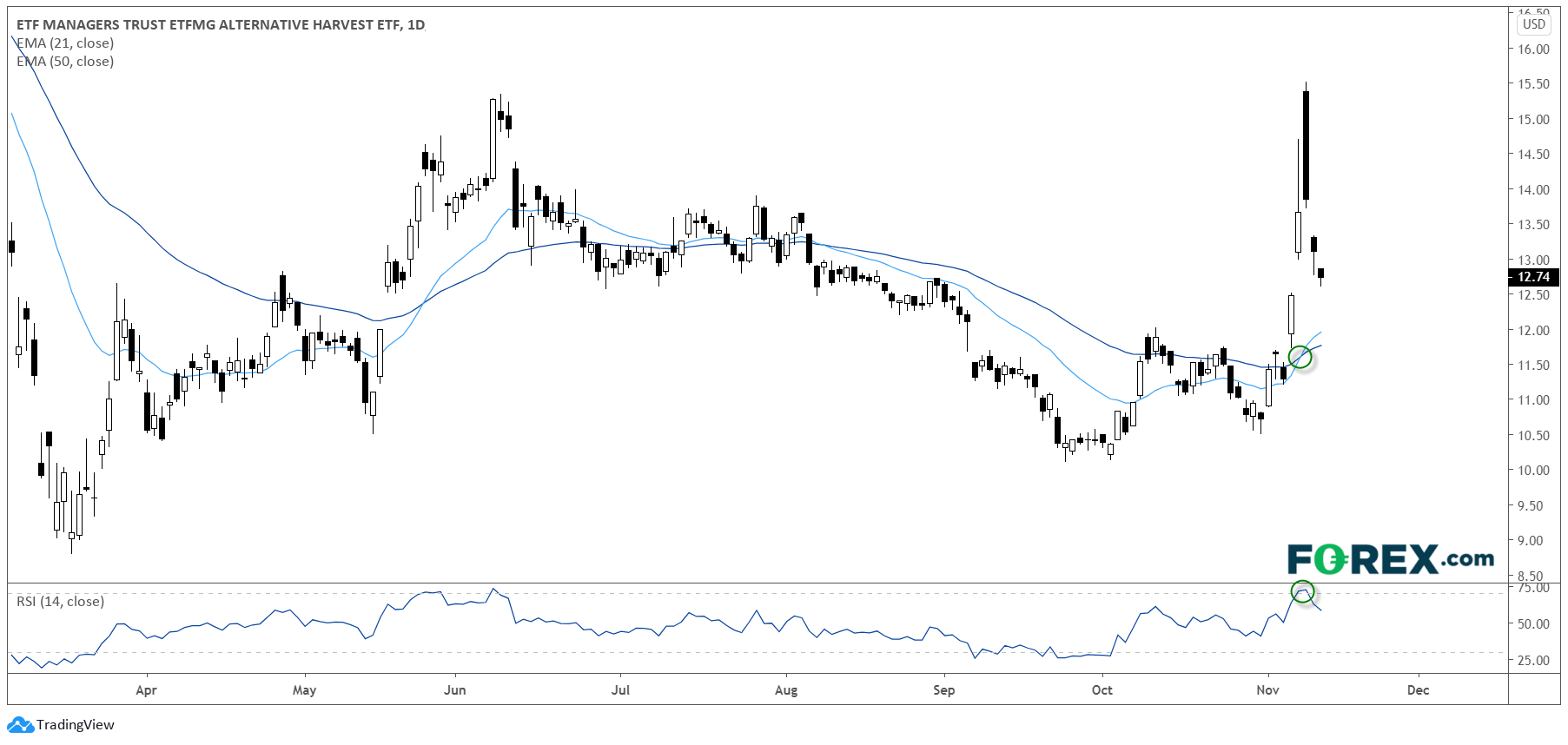Select the Nov label on the time axis
Image resolution: width=1568 pixels, height=745 pixels.
pos(1267,690)
